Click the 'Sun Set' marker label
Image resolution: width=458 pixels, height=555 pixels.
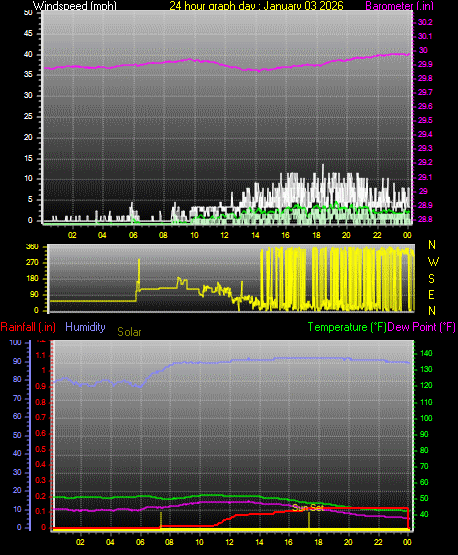308,508
